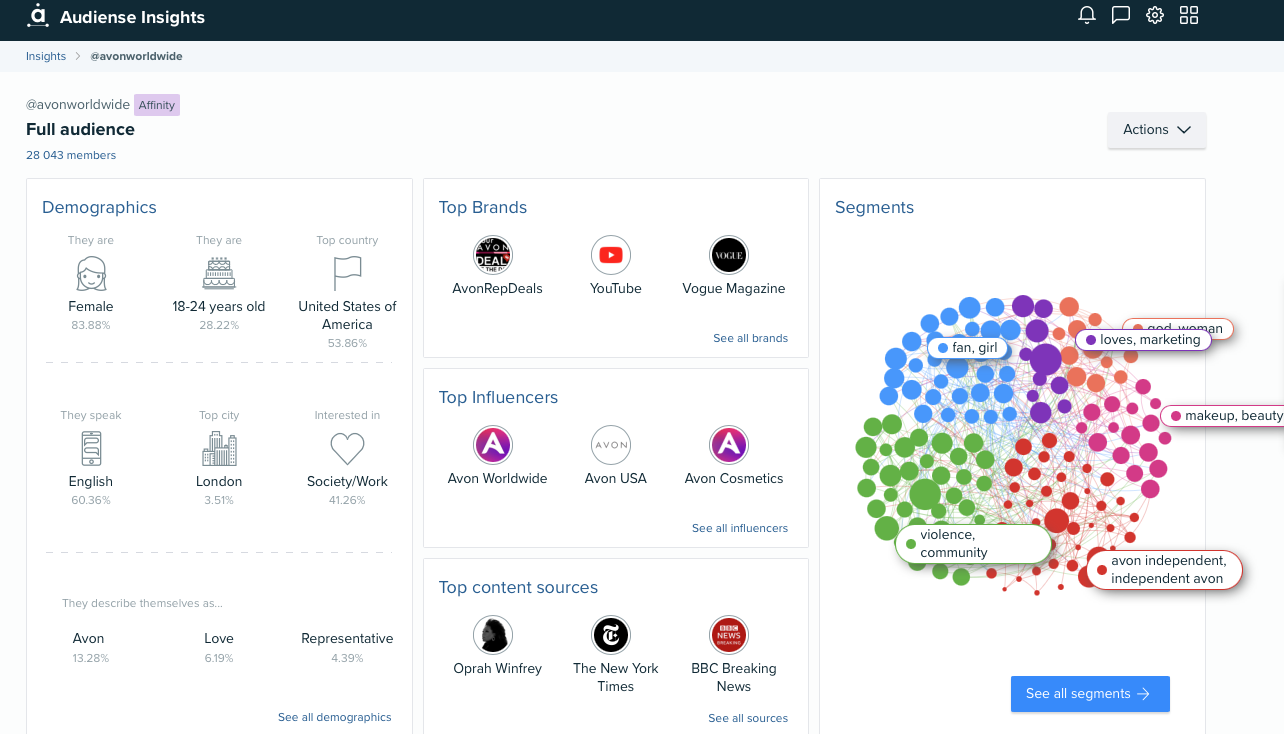1284x734 pixels.
Task: Click the Affinity badge next to @avonworldwide
Action: (x=156, y=105)
